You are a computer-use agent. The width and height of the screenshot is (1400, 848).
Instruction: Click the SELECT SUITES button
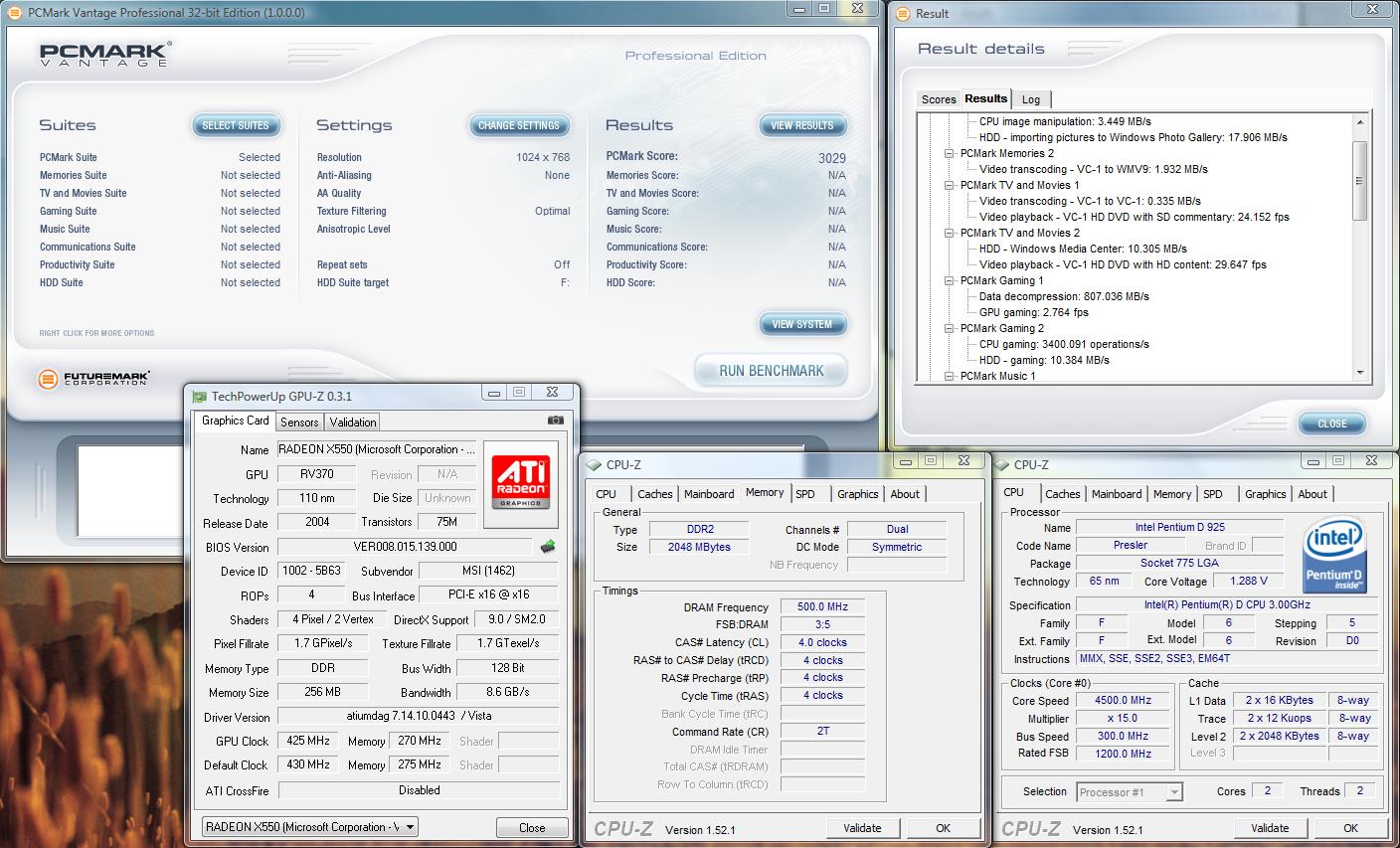point(236,125)
